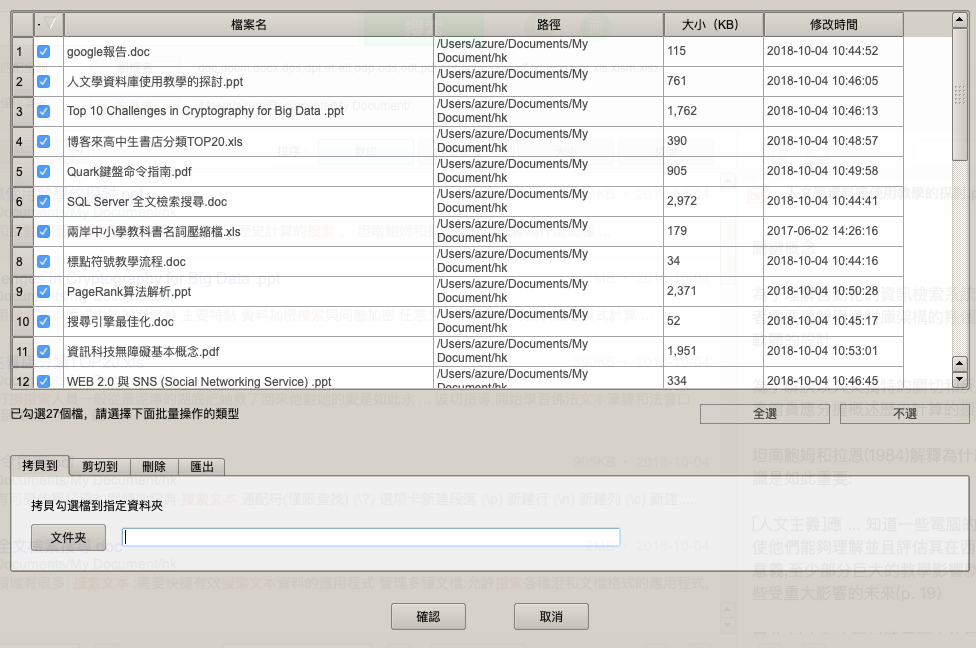Image resolution: width=976 pixels, height=648 pixels.
Task: Cancel with the 取消 button
Action: pos(551,617)
